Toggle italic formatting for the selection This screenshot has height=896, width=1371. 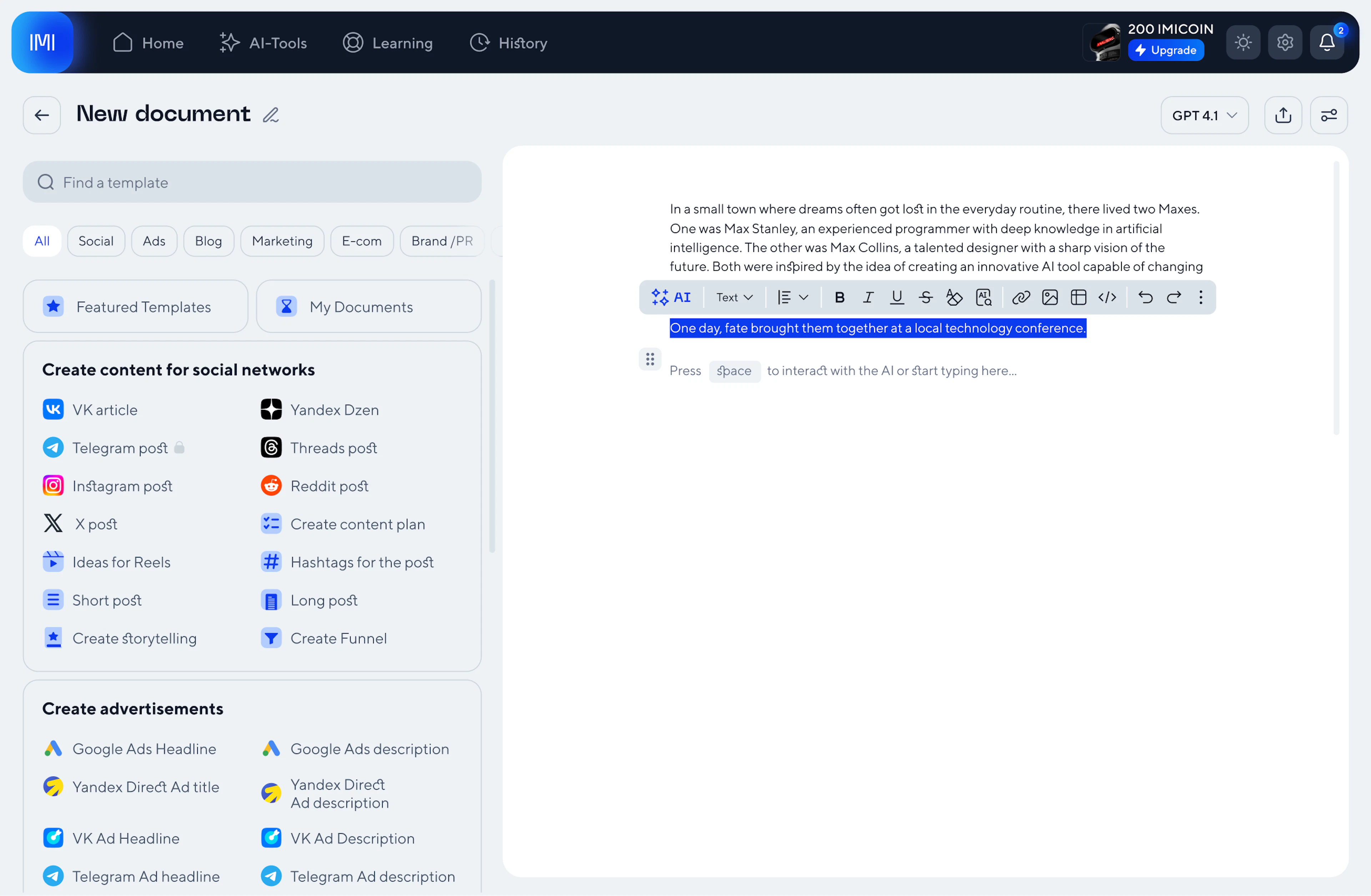click(x=868, y=297)
